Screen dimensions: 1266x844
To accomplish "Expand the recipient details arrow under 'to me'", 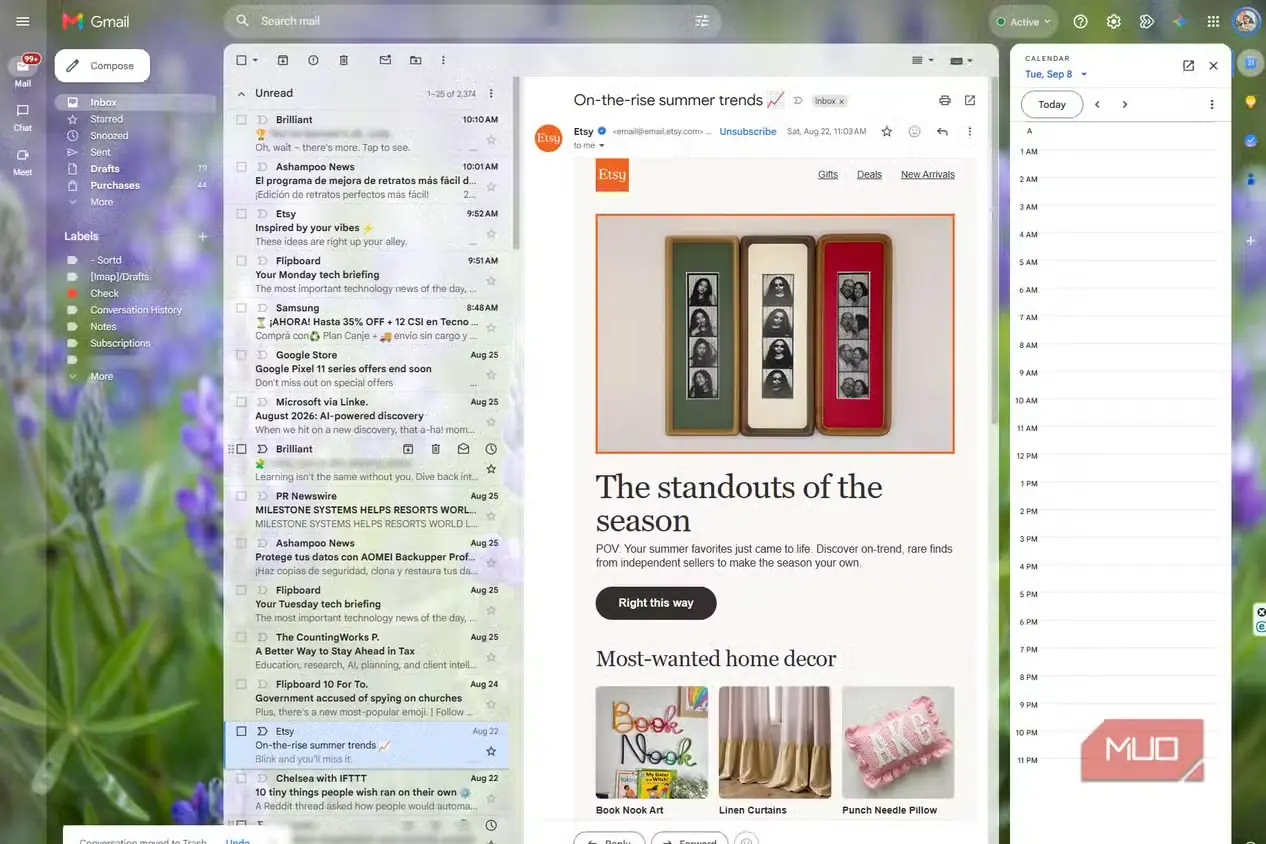I will point(601,146).
